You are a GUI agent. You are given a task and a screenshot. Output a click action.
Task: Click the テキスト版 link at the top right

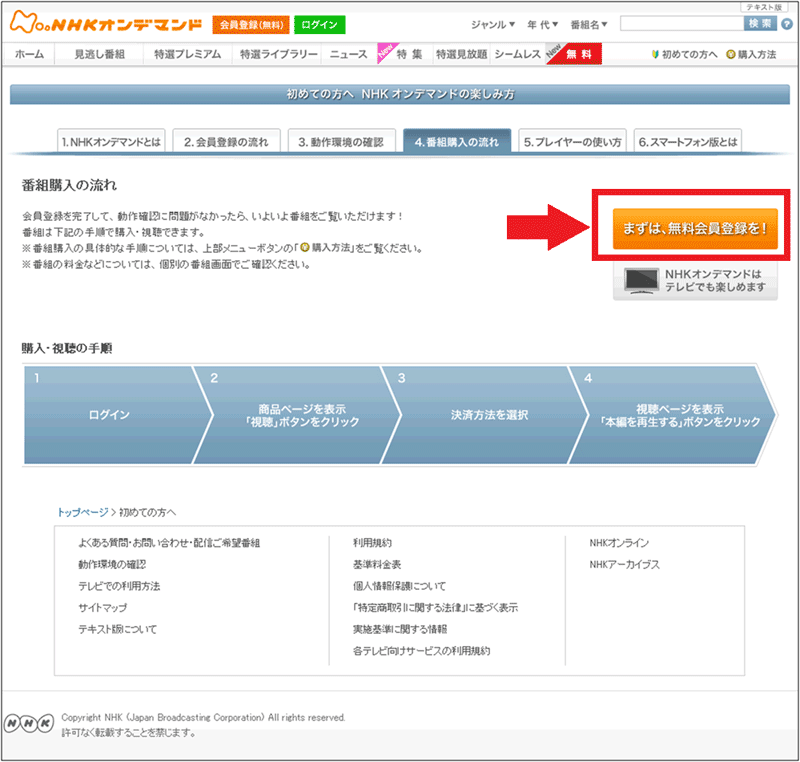pos(761,7)
